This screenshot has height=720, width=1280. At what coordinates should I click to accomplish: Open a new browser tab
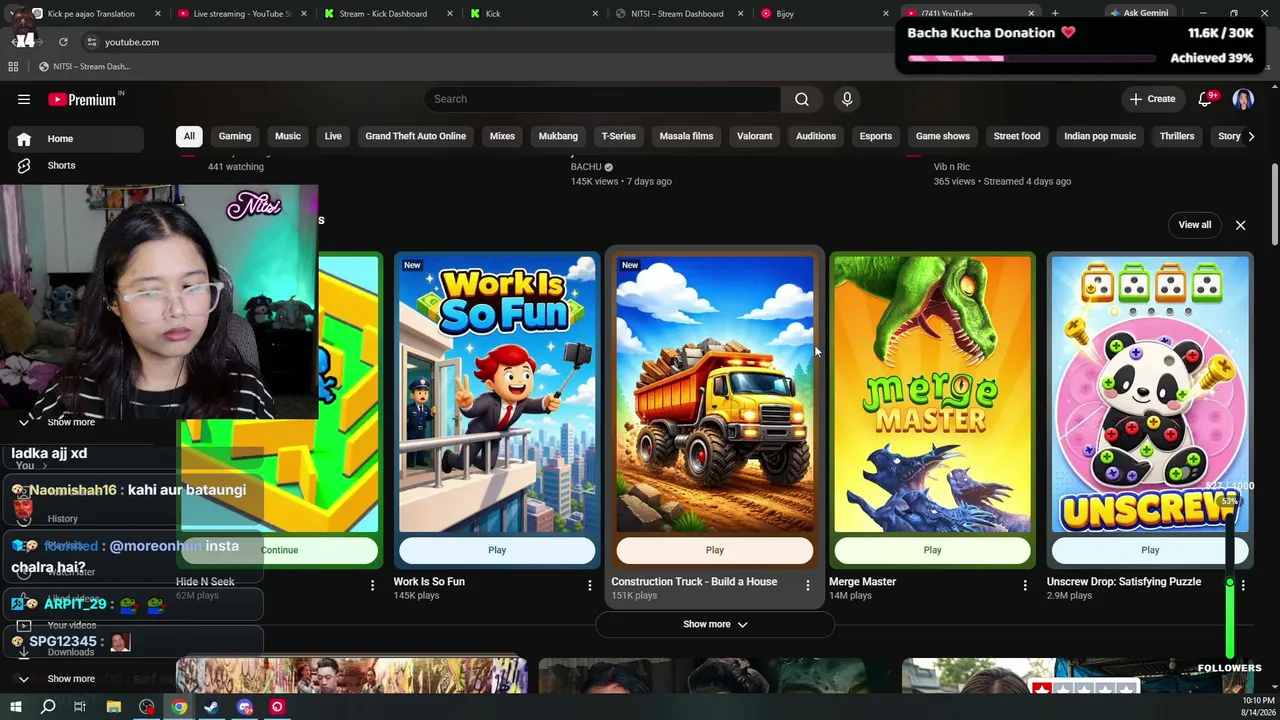click(x=1055, y=14)
